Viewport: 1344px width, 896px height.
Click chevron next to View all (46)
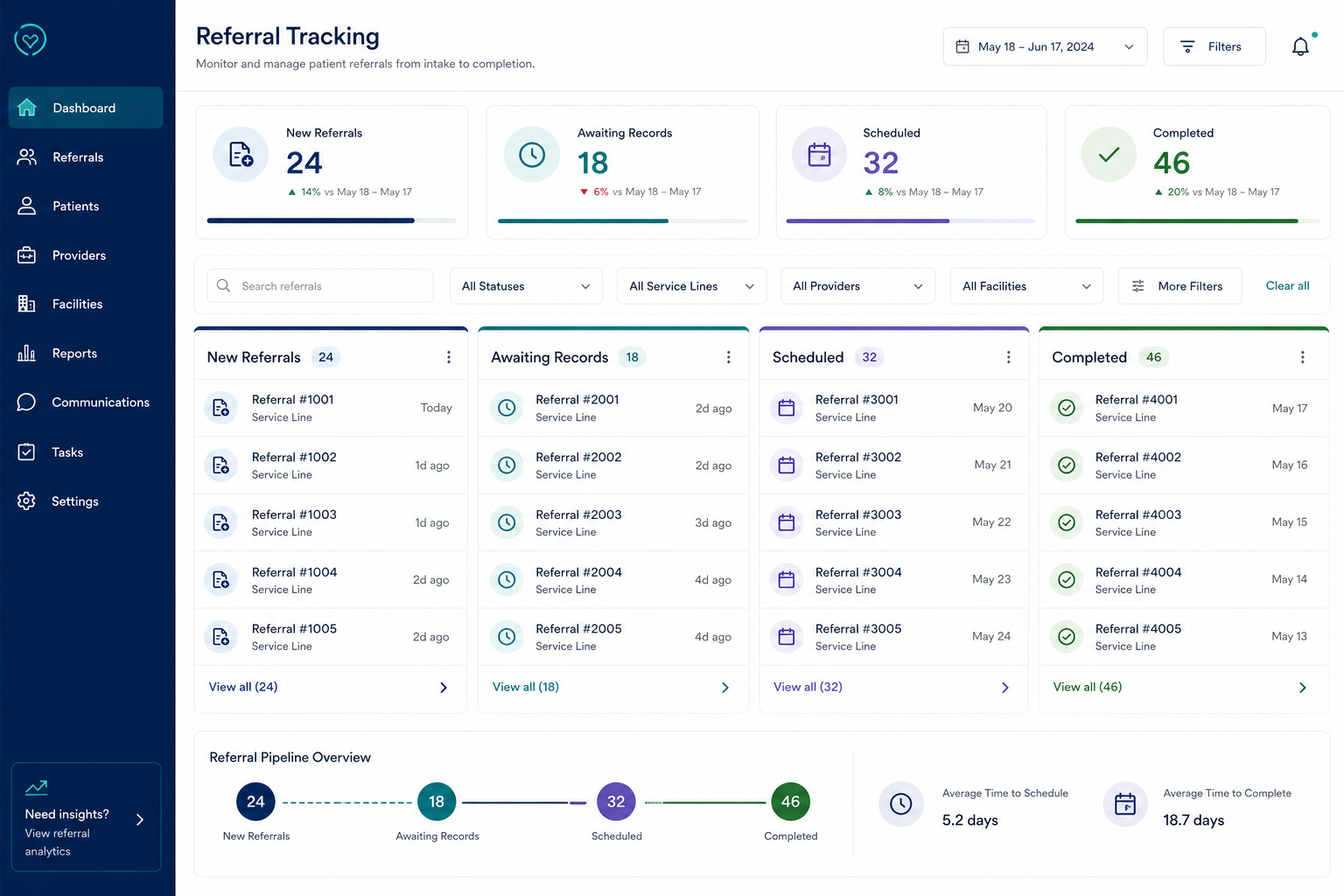pyautogui.click(x=1303, y=688)
